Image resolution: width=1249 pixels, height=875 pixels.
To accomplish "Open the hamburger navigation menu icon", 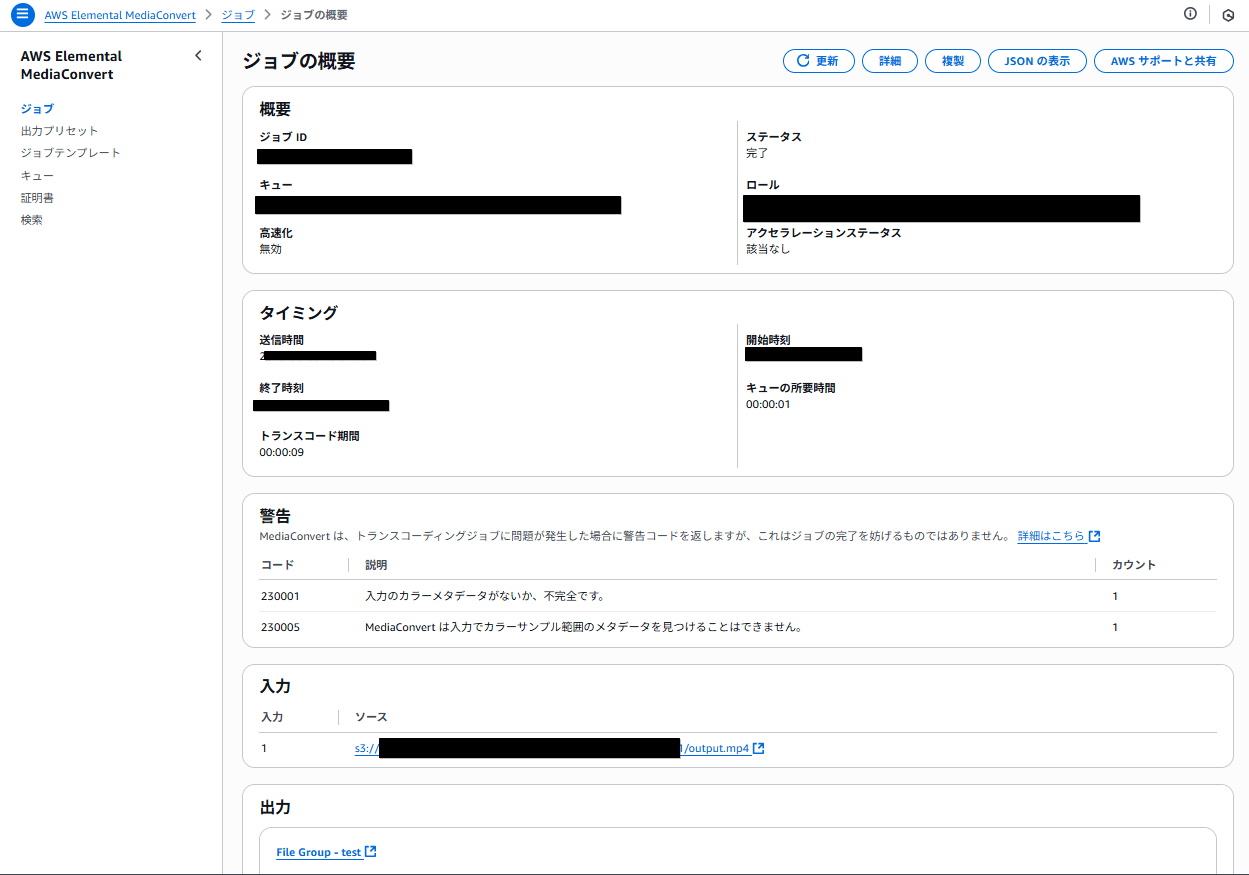I will [x=22, y=15].
